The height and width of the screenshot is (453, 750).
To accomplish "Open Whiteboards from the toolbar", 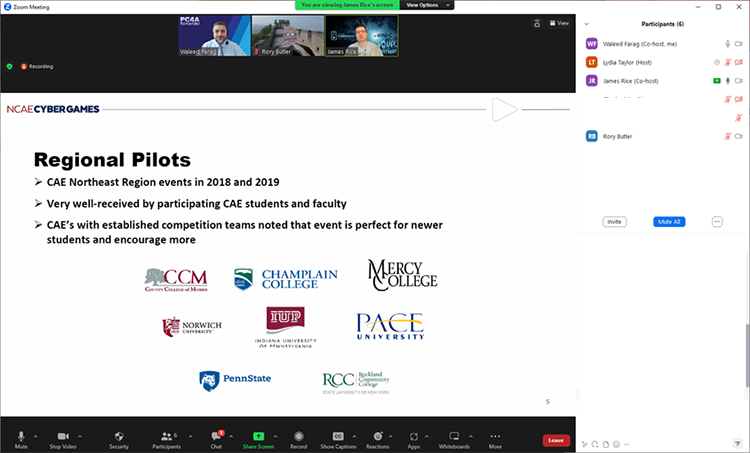I will [454, 440].
